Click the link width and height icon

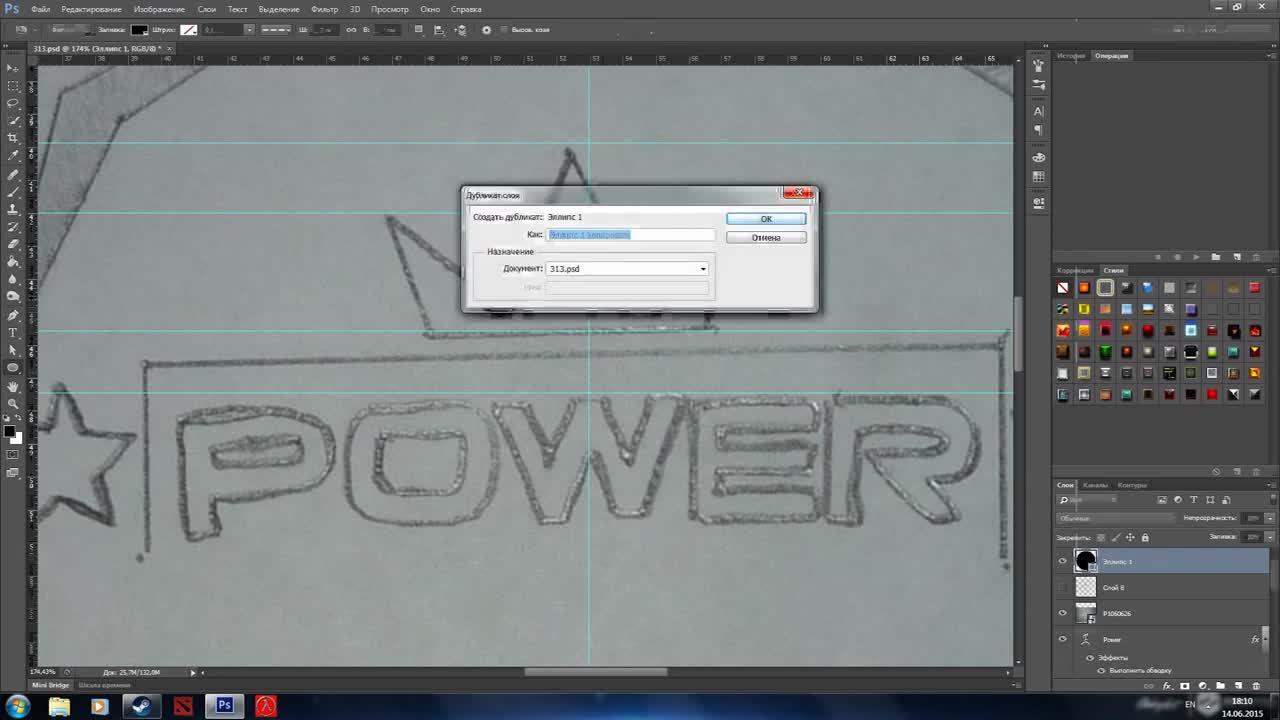[x=351, y=29]
